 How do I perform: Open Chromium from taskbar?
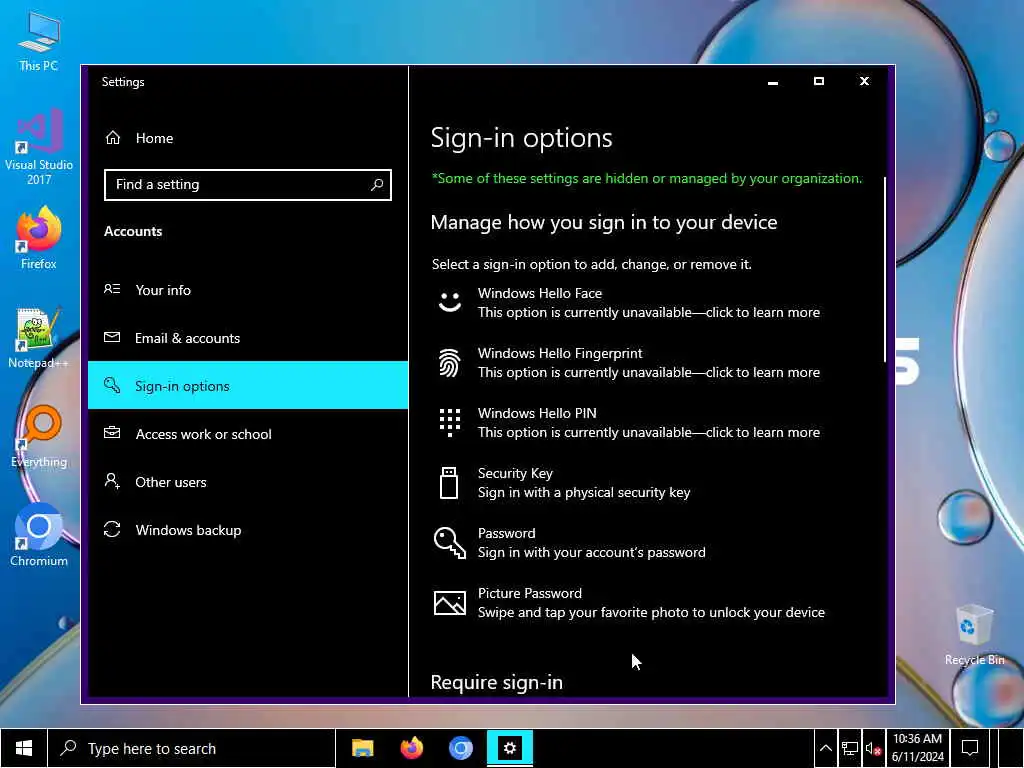pyautogui.click(x=460, y=748)
